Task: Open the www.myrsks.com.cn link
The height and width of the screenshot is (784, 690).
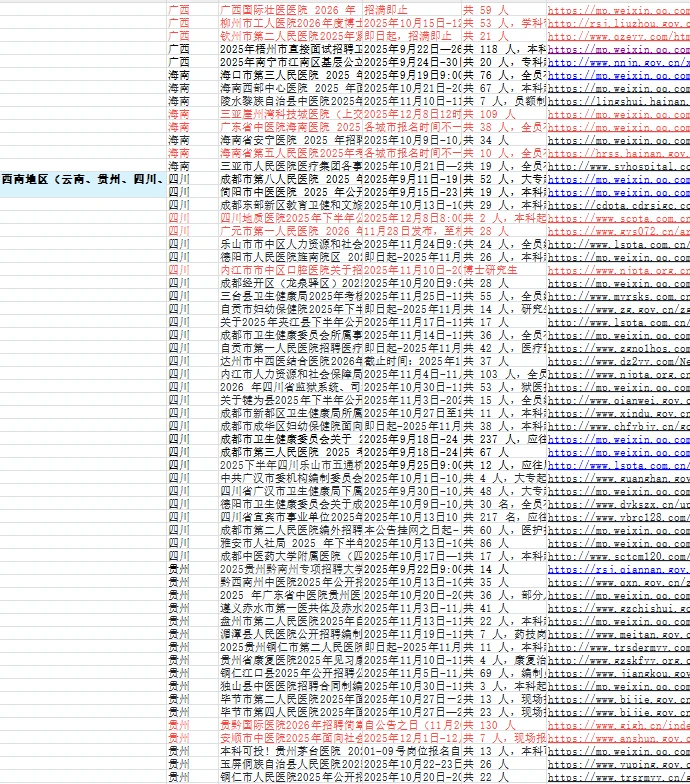Action: [618, 296]
